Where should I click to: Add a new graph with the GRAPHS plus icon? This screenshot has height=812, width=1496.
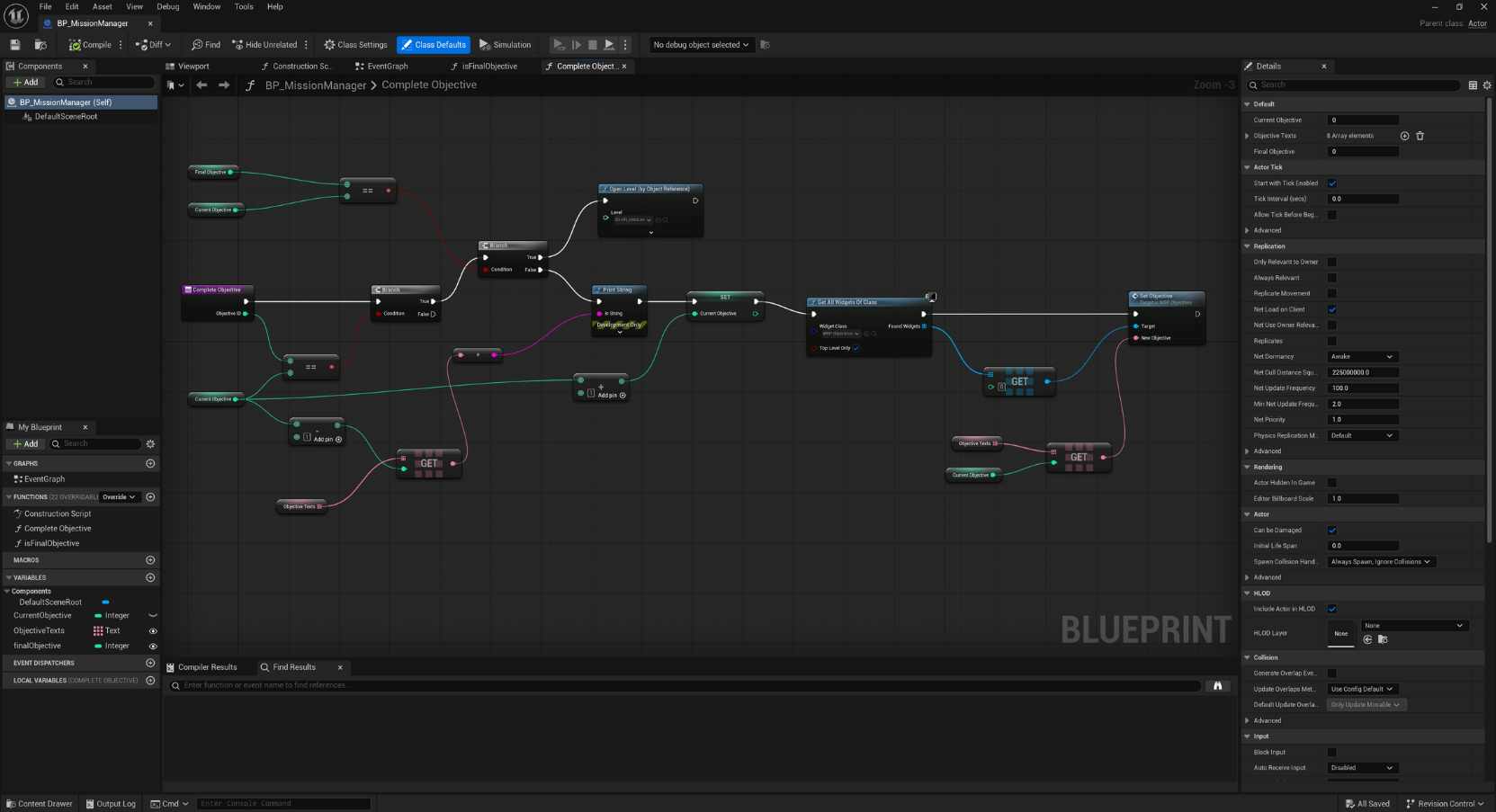pyautogui.click(x=150, y=463)
